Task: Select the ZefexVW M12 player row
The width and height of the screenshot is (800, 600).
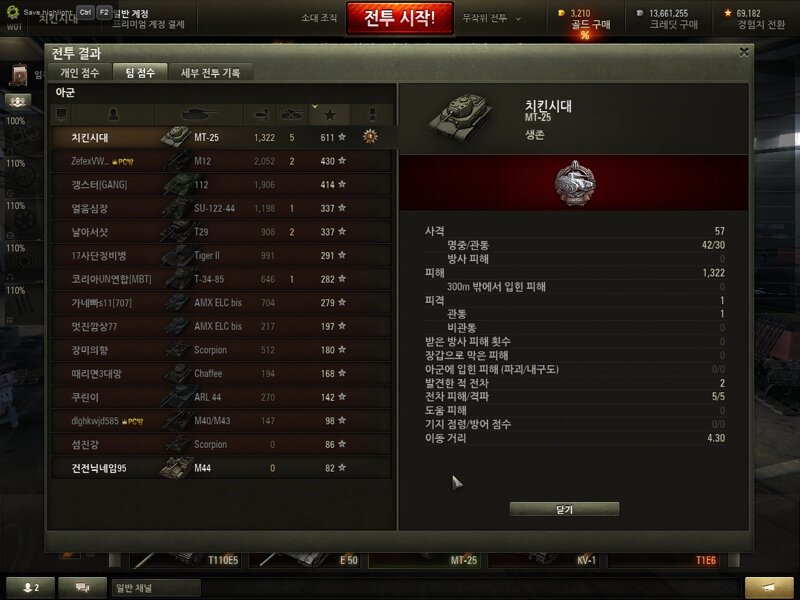Action: [x=222, y=161]
